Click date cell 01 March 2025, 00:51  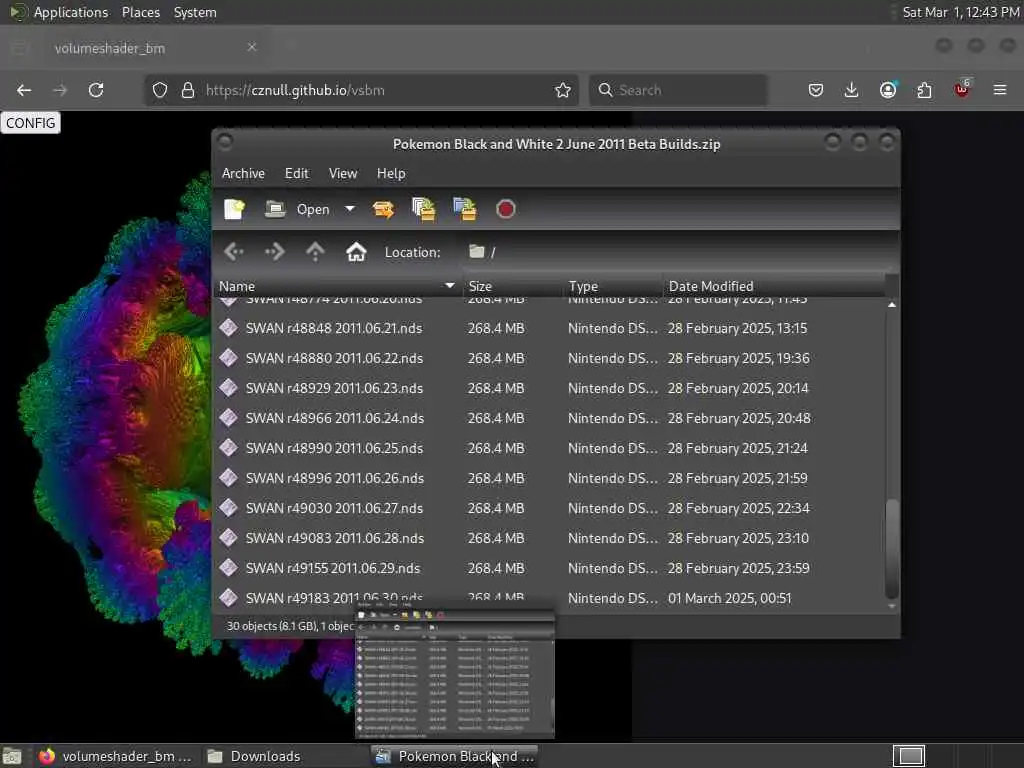coord(729,598)
